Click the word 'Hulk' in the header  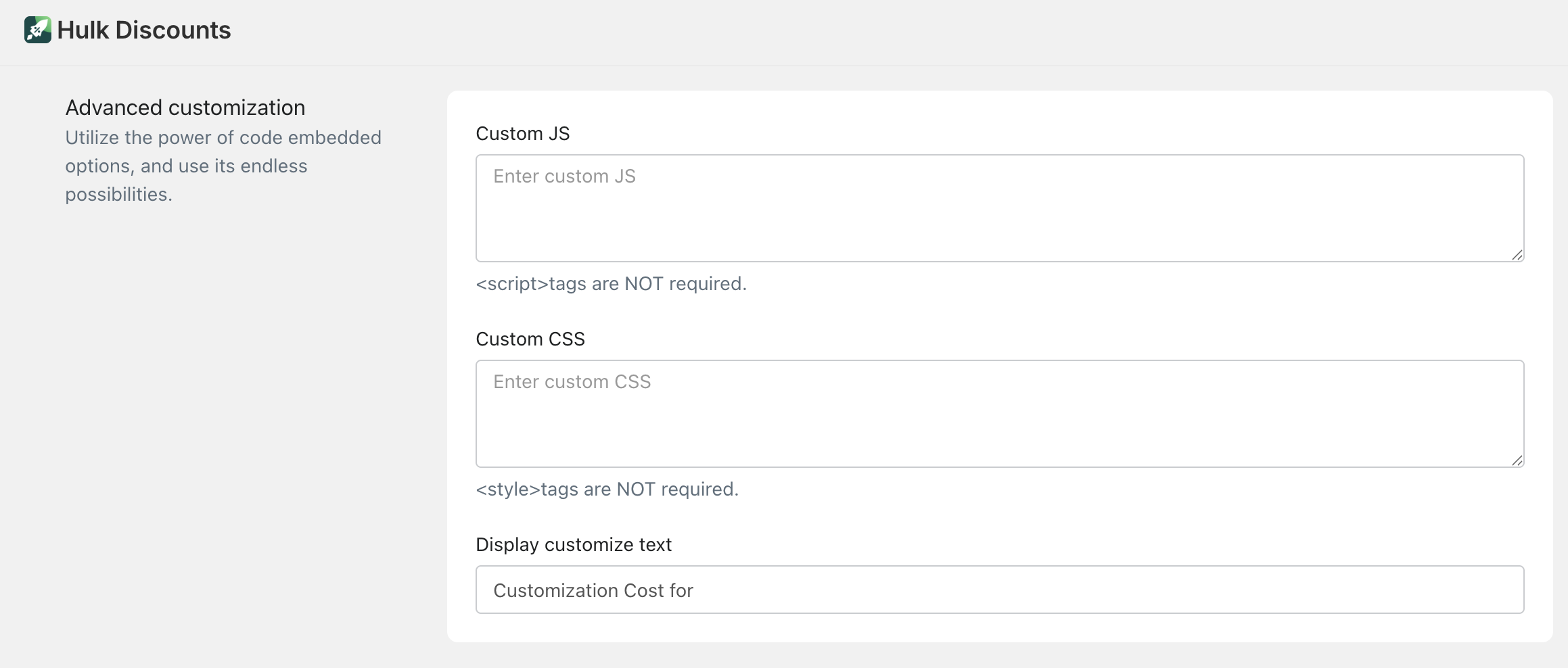point(83,30)
